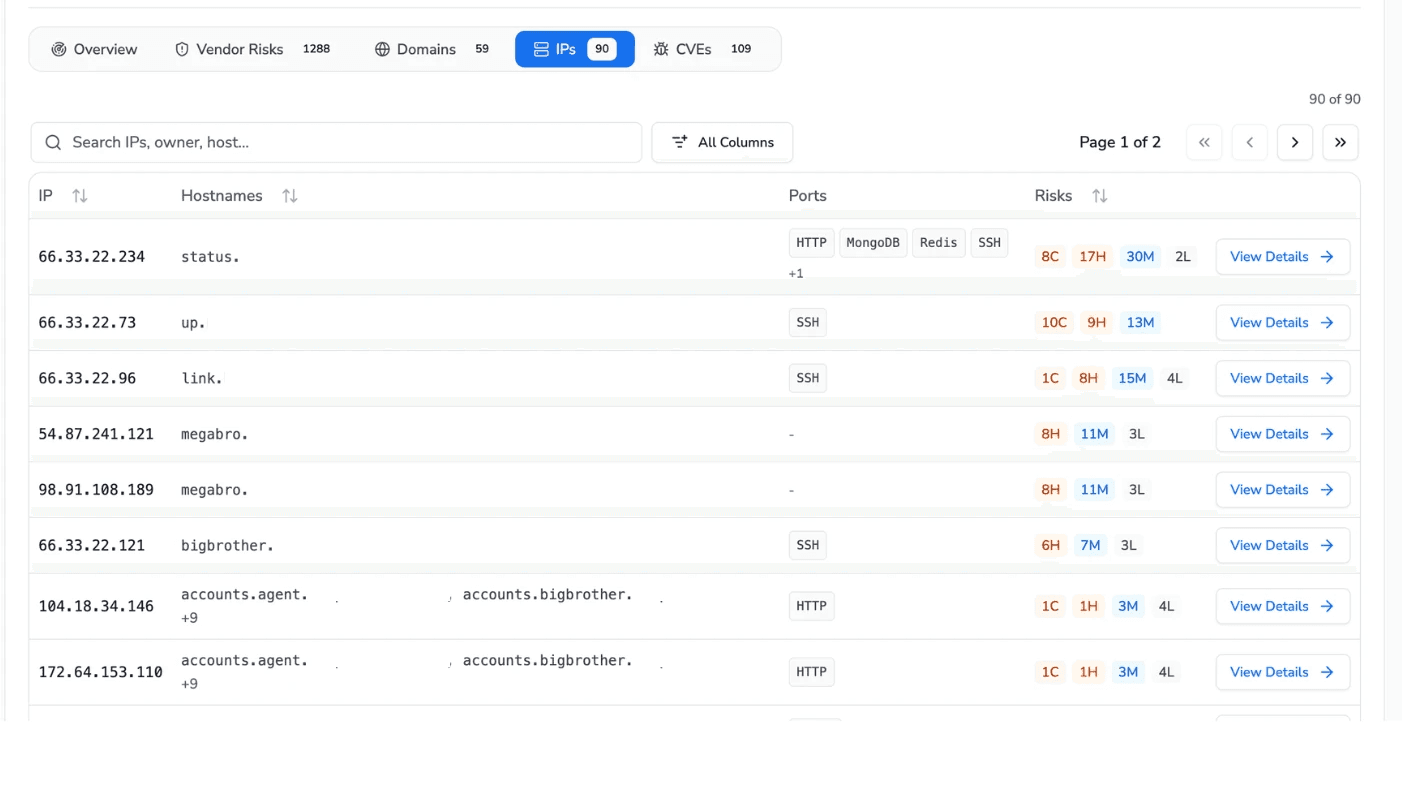The image size is (1402, 804).
Task: Expand +9 hostnames for 104.18.34.146
Action: pos(189,618)
